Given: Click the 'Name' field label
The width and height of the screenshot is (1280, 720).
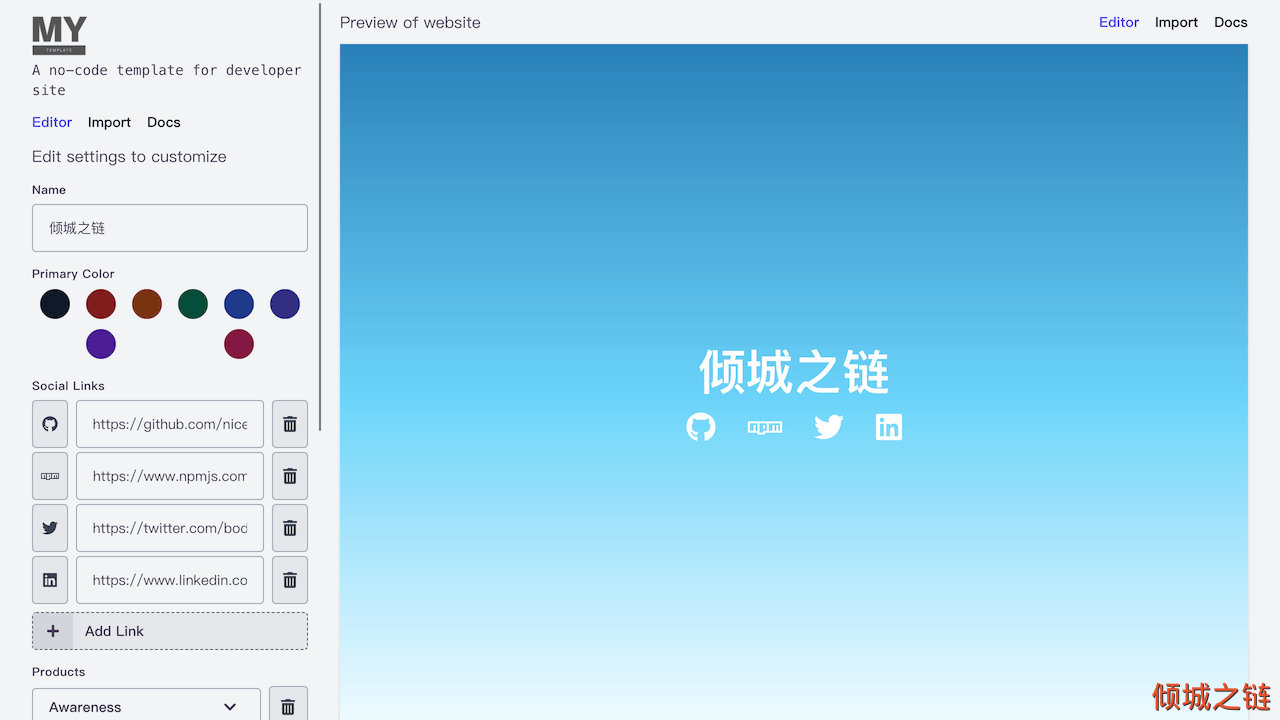Looking at the screenshot, I should (49, 190).
